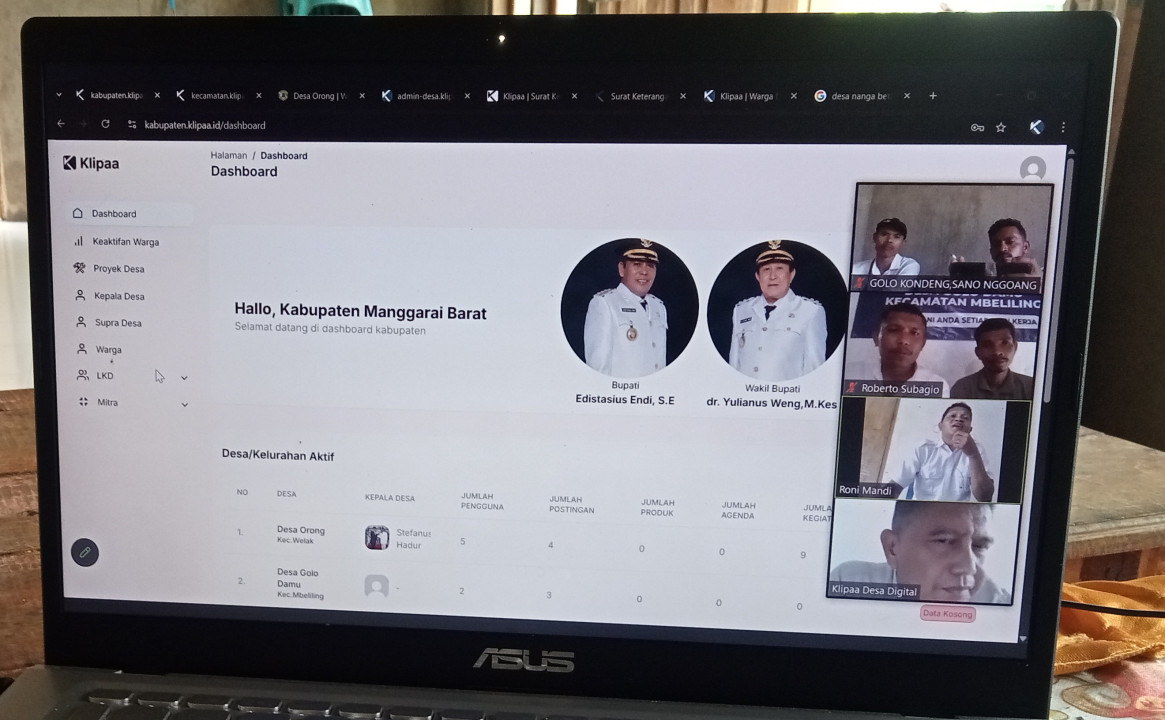
Task: Go to the Warga menu item
Action: (x=108, y=350)
